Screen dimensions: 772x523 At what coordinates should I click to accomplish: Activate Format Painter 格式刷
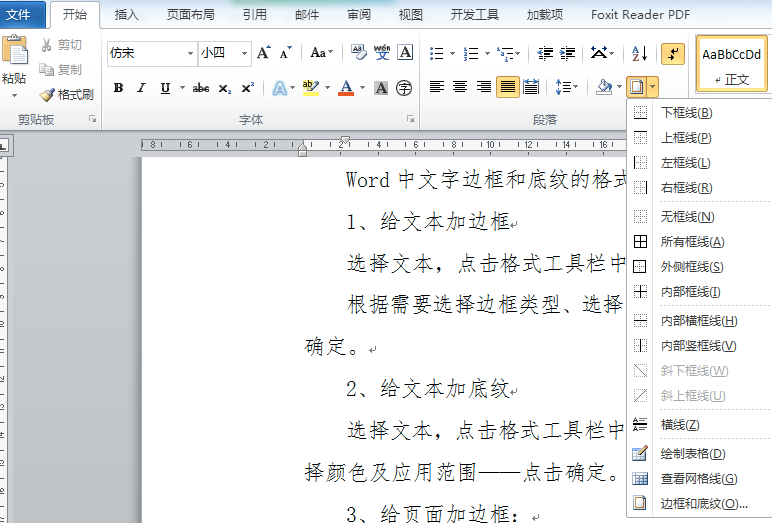coord(66,95)
